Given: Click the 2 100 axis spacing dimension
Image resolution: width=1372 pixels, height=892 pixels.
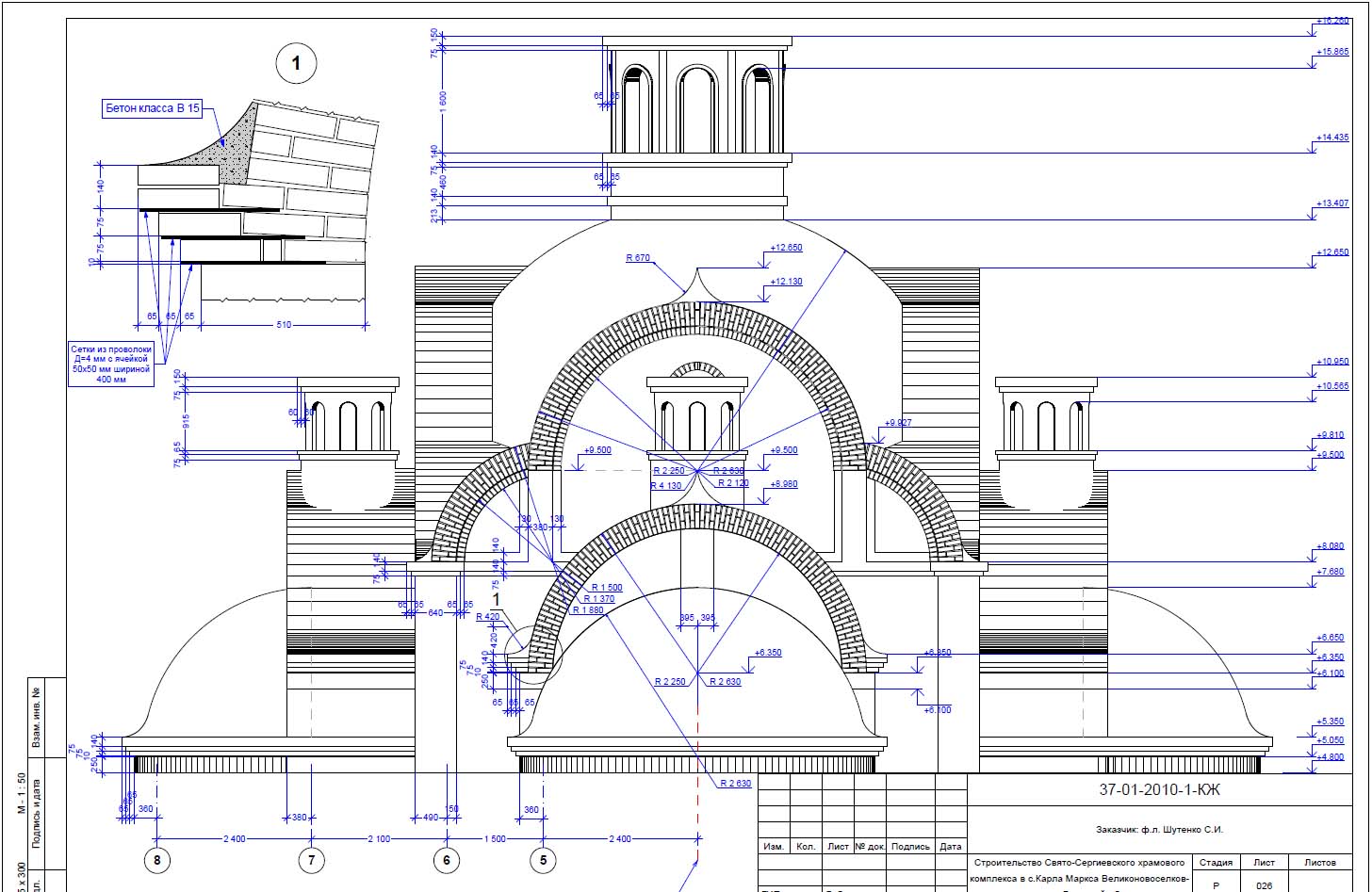Looking at the screenshot, I should coord(379,838).
